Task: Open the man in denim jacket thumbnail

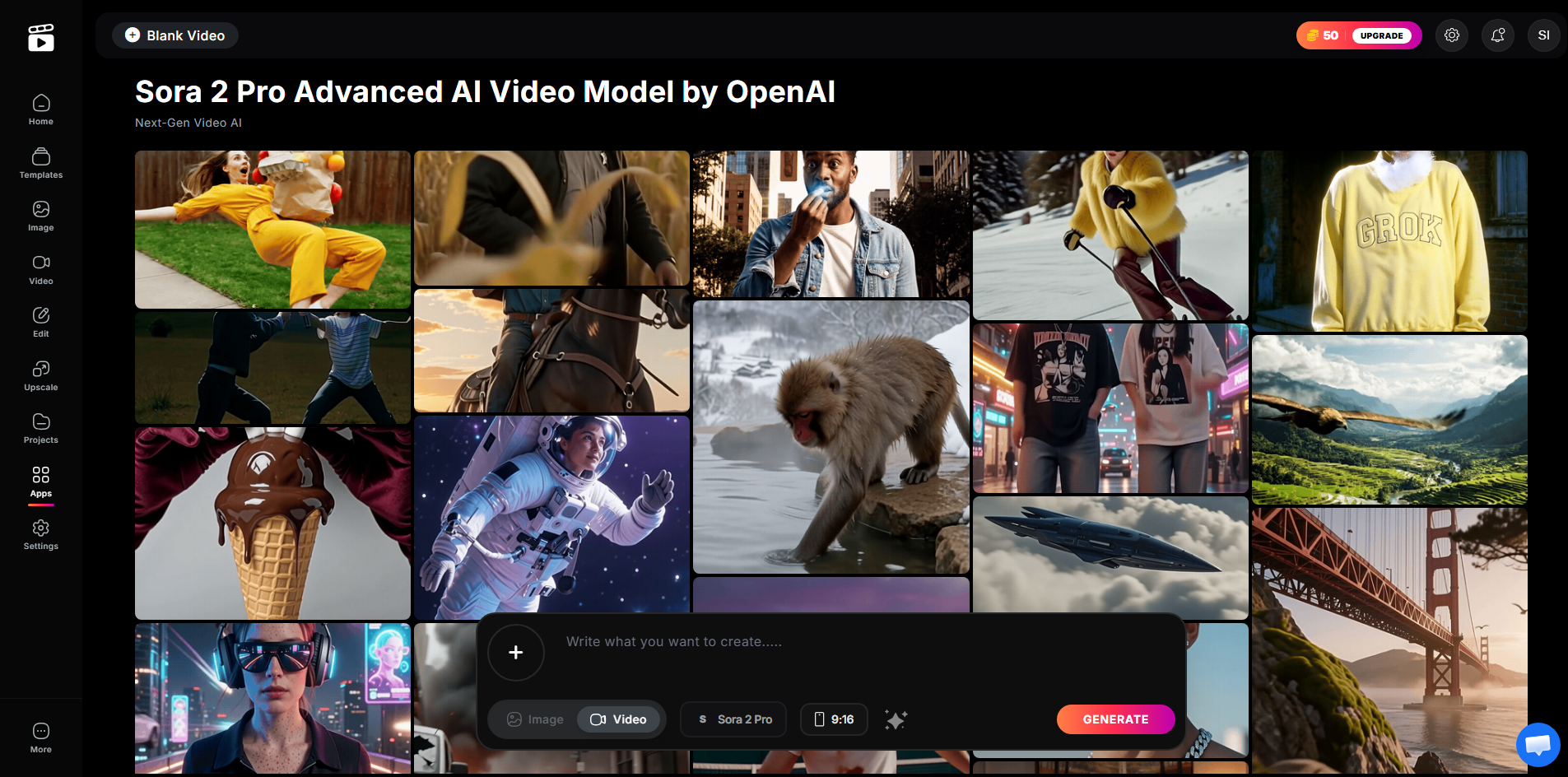Action: (831, 224)
